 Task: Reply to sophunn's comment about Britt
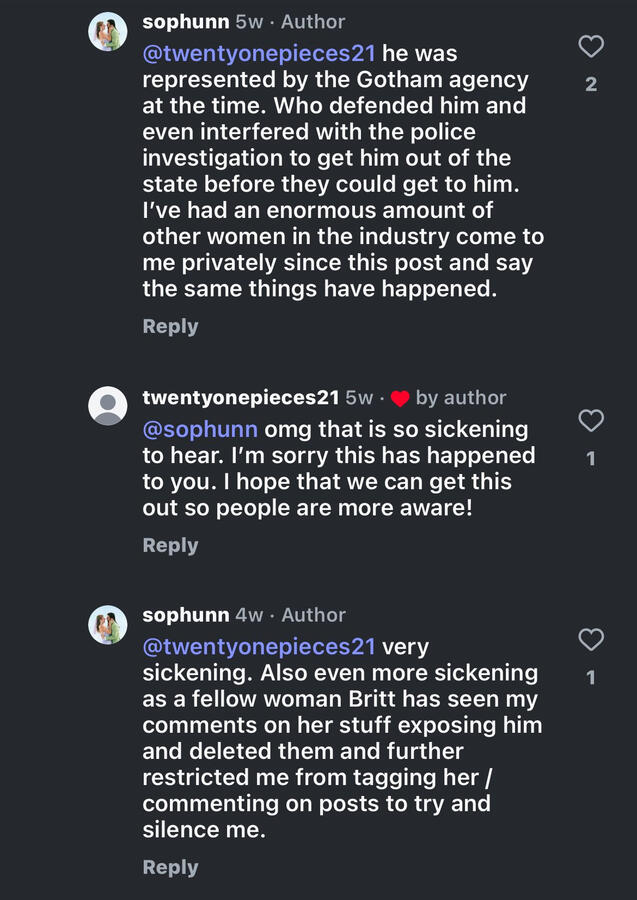(170, 867)
